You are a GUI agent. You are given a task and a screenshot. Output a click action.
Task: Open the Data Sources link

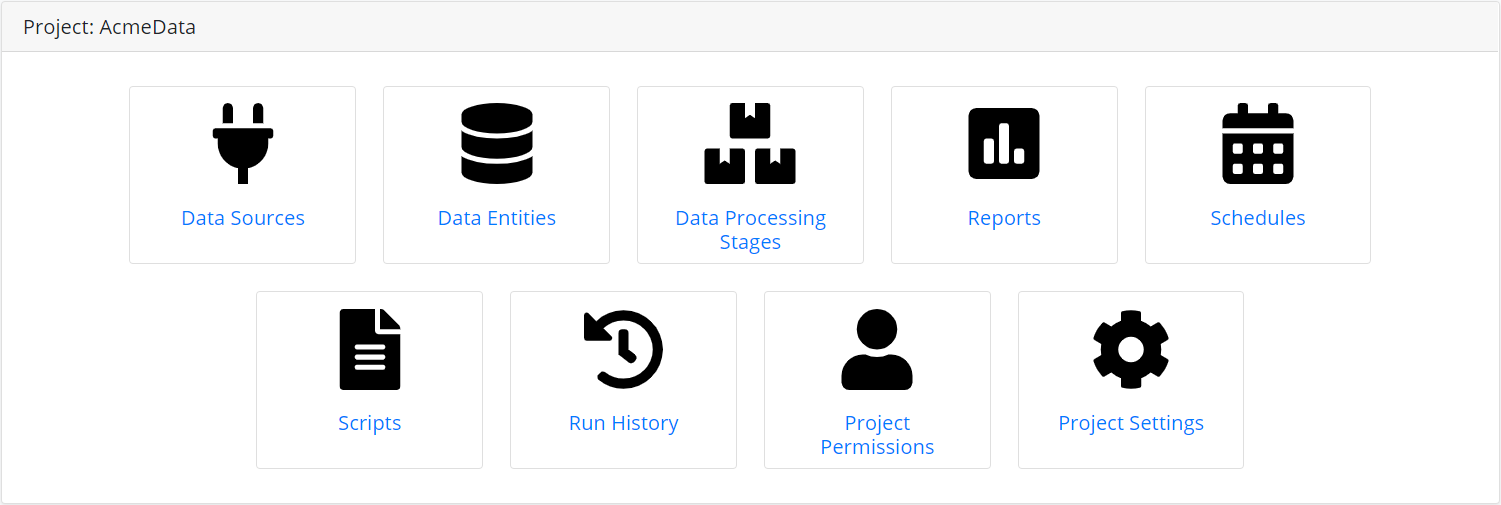click(x=243, y=218)
